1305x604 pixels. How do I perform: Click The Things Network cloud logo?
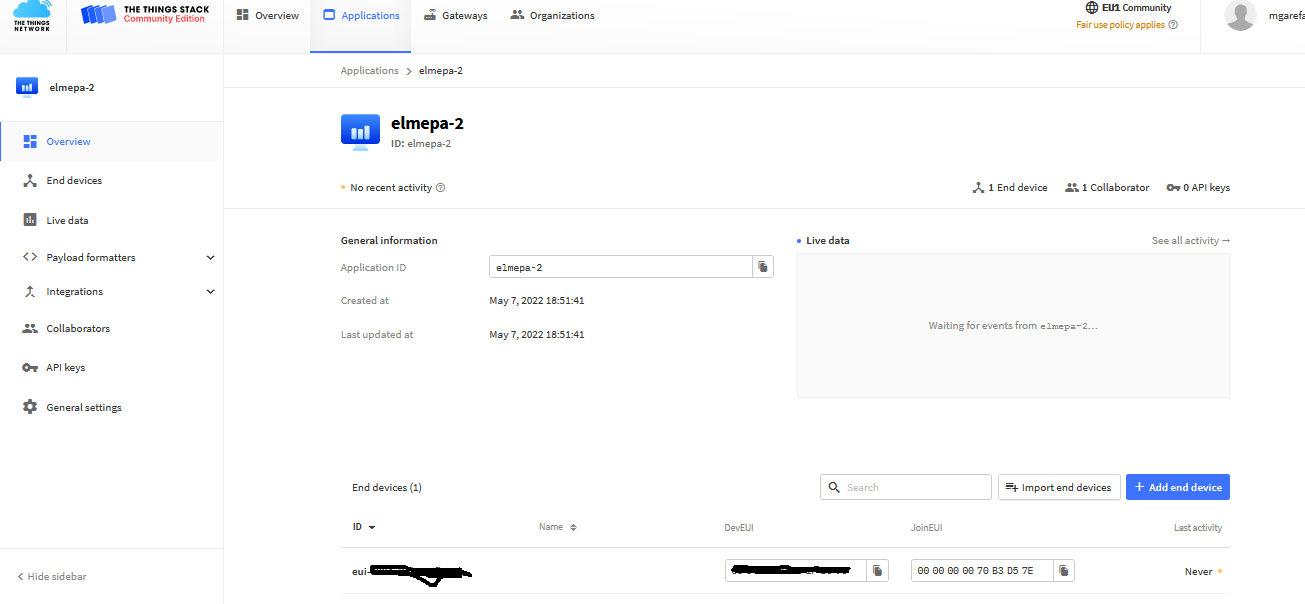pyautogui.click(x=32, y=16)
